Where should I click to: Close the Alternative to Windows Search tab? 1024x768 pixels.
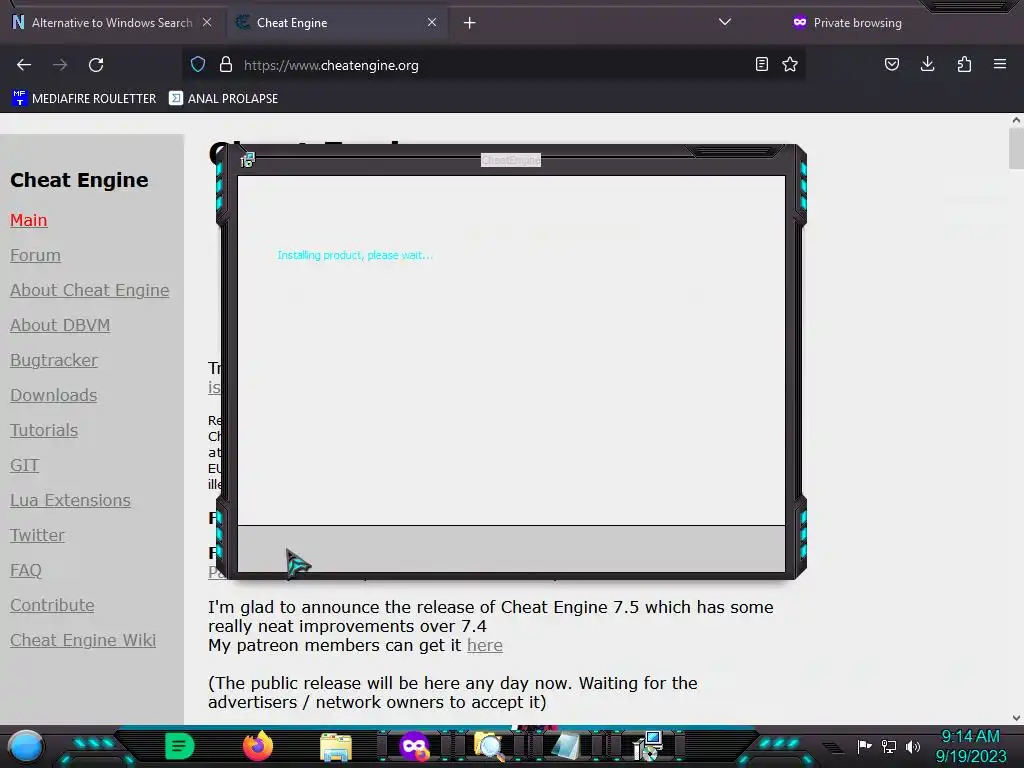[207, 23]
